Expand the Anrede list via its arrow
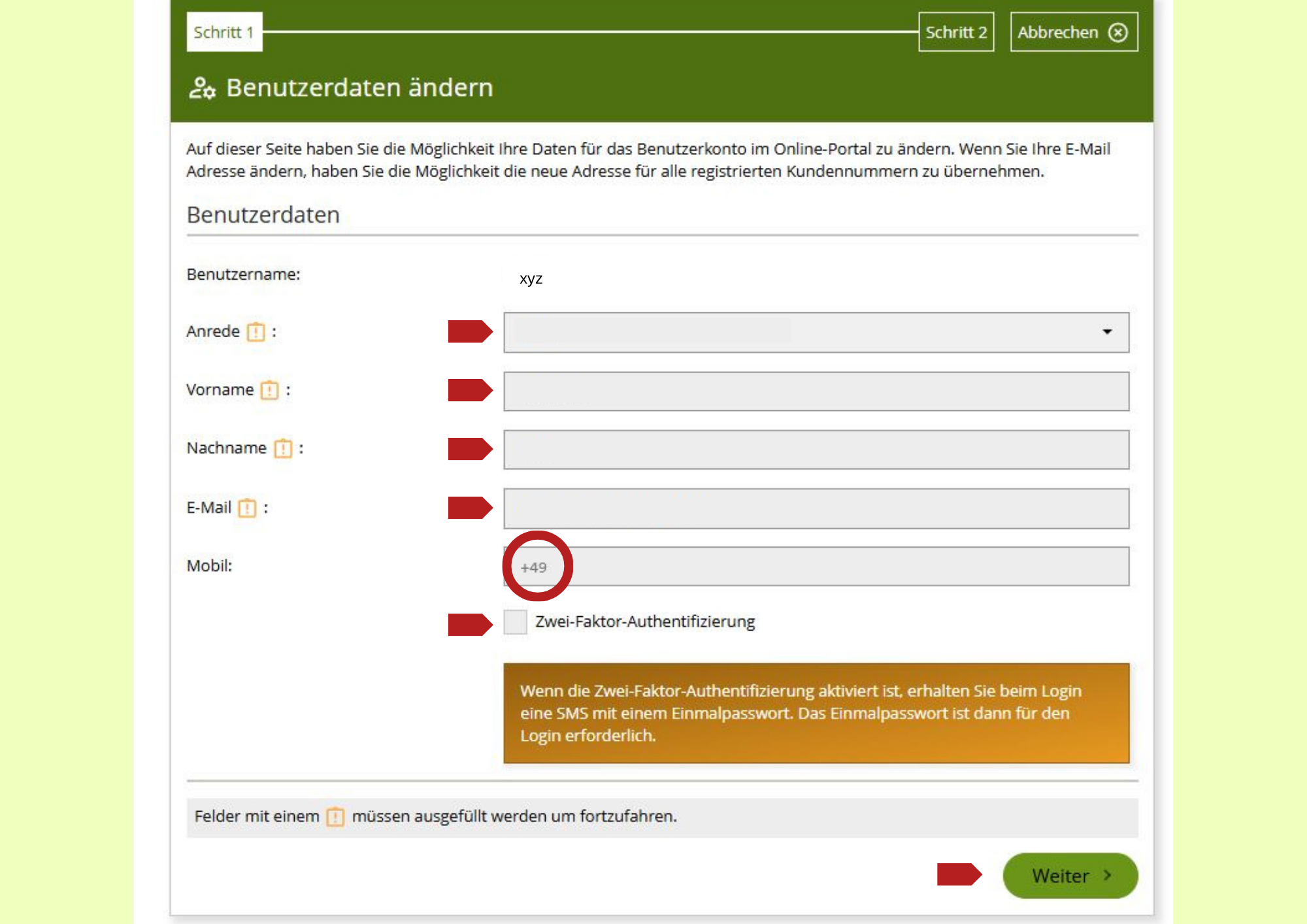This screenshot has width=1307, height=924. (x=1107, y=332)
